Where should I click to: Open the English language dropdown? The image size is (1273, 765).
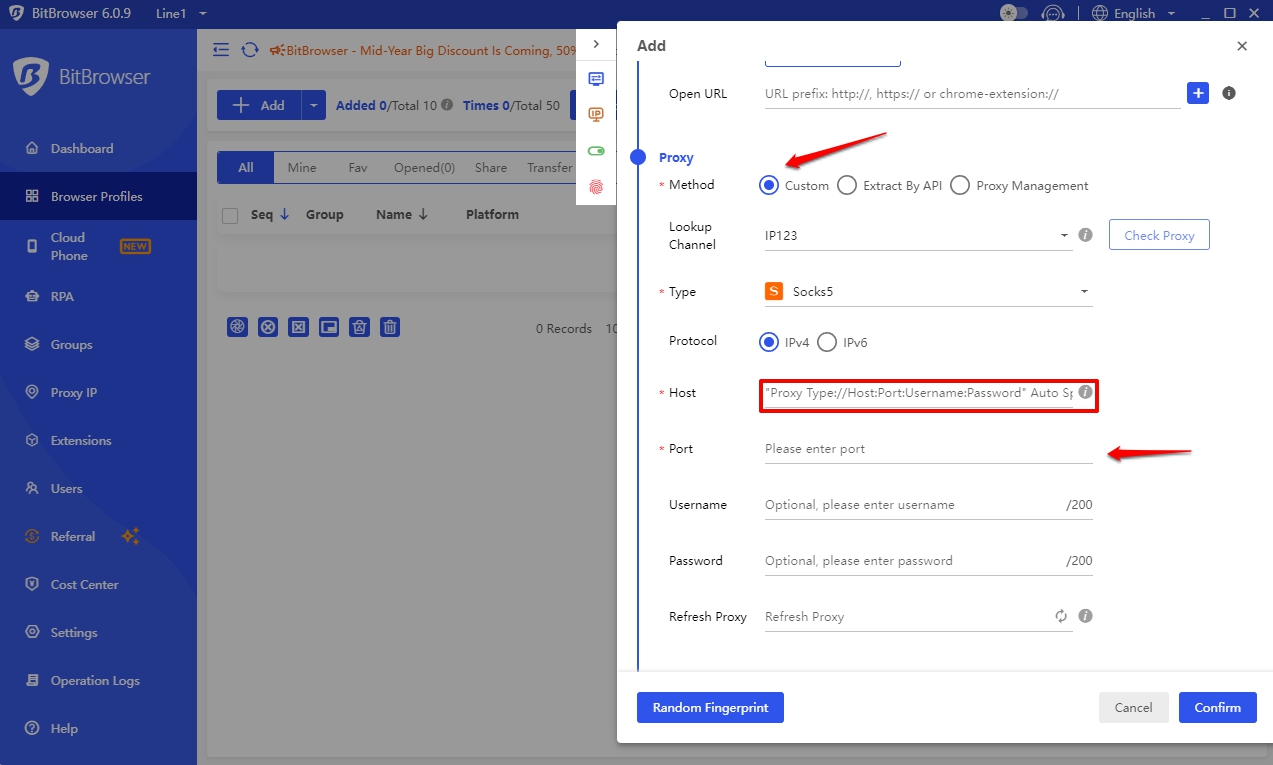point(1133,14)
